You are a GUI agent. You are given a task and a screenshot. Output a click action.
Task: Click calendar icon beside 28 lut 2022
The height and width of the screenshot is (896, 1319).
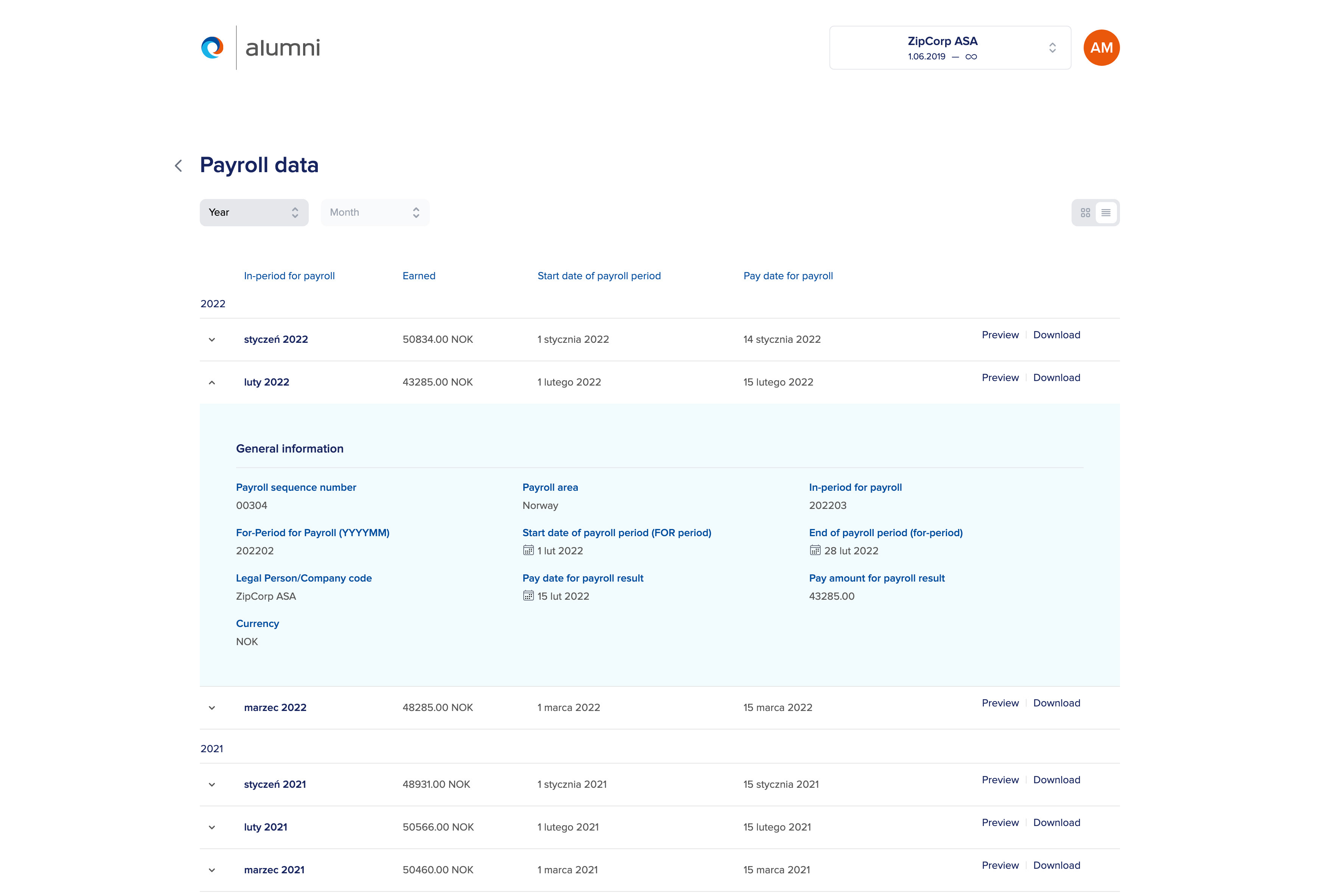tap(814, 550)
